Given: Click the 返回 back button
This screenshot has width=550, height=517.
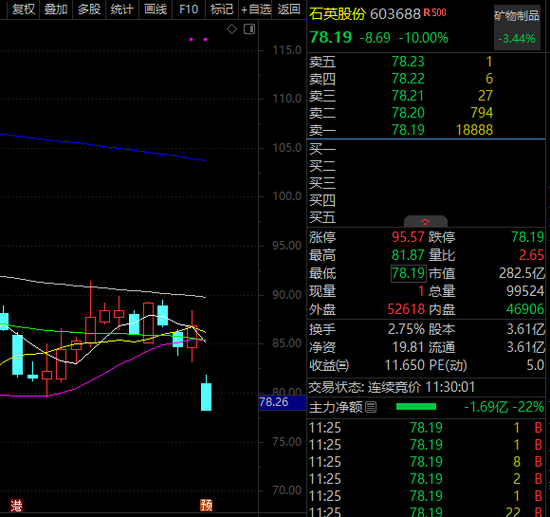Looking at the screenshot, I should point(289,9).
